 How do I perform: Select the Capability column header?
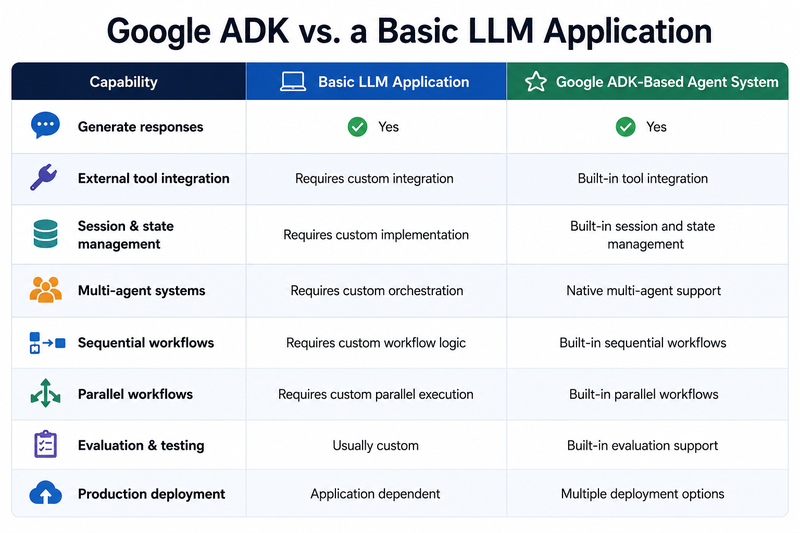(x=129, y=81)
